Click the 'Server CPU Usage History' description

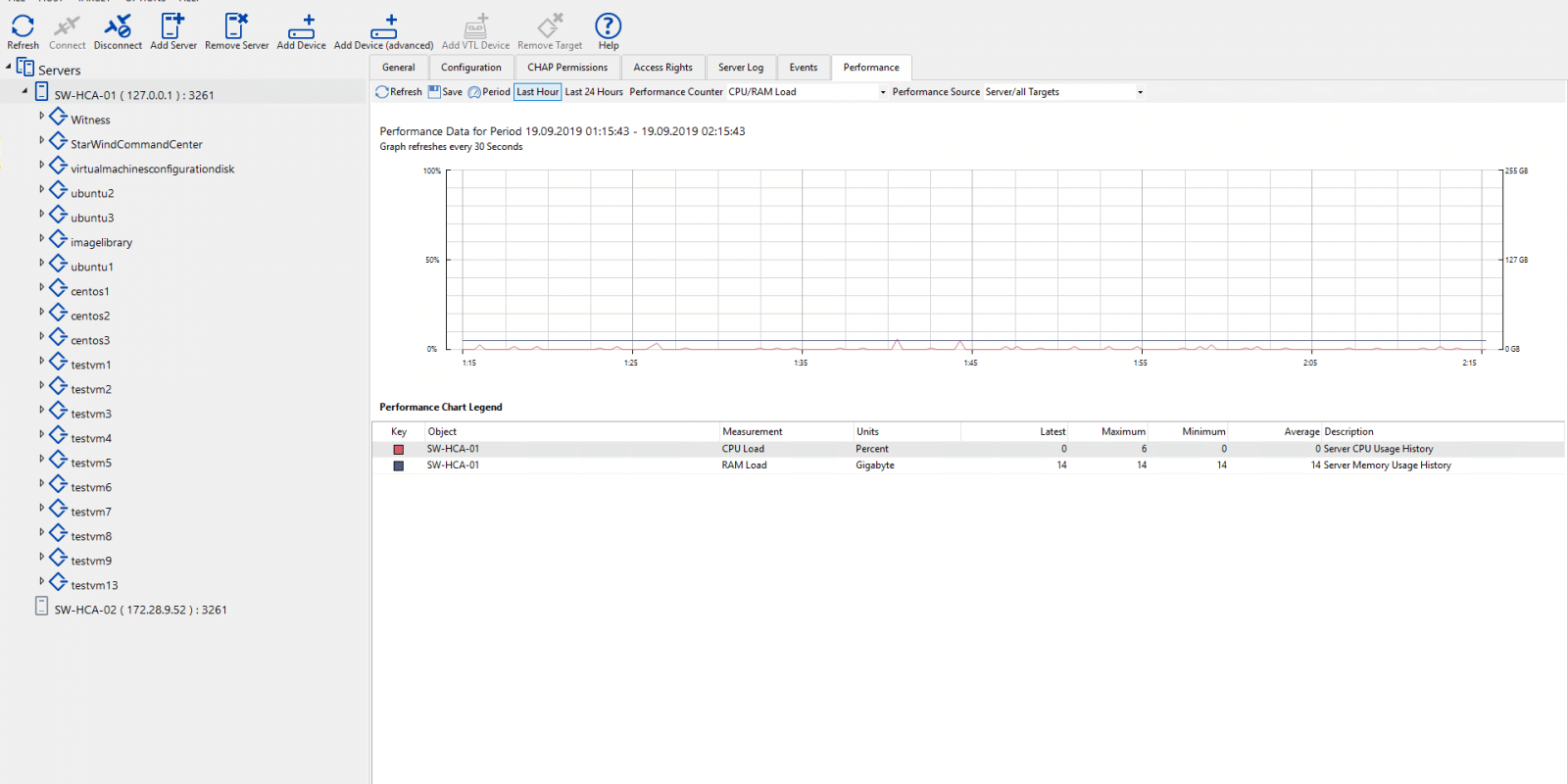pos(1378,449)
